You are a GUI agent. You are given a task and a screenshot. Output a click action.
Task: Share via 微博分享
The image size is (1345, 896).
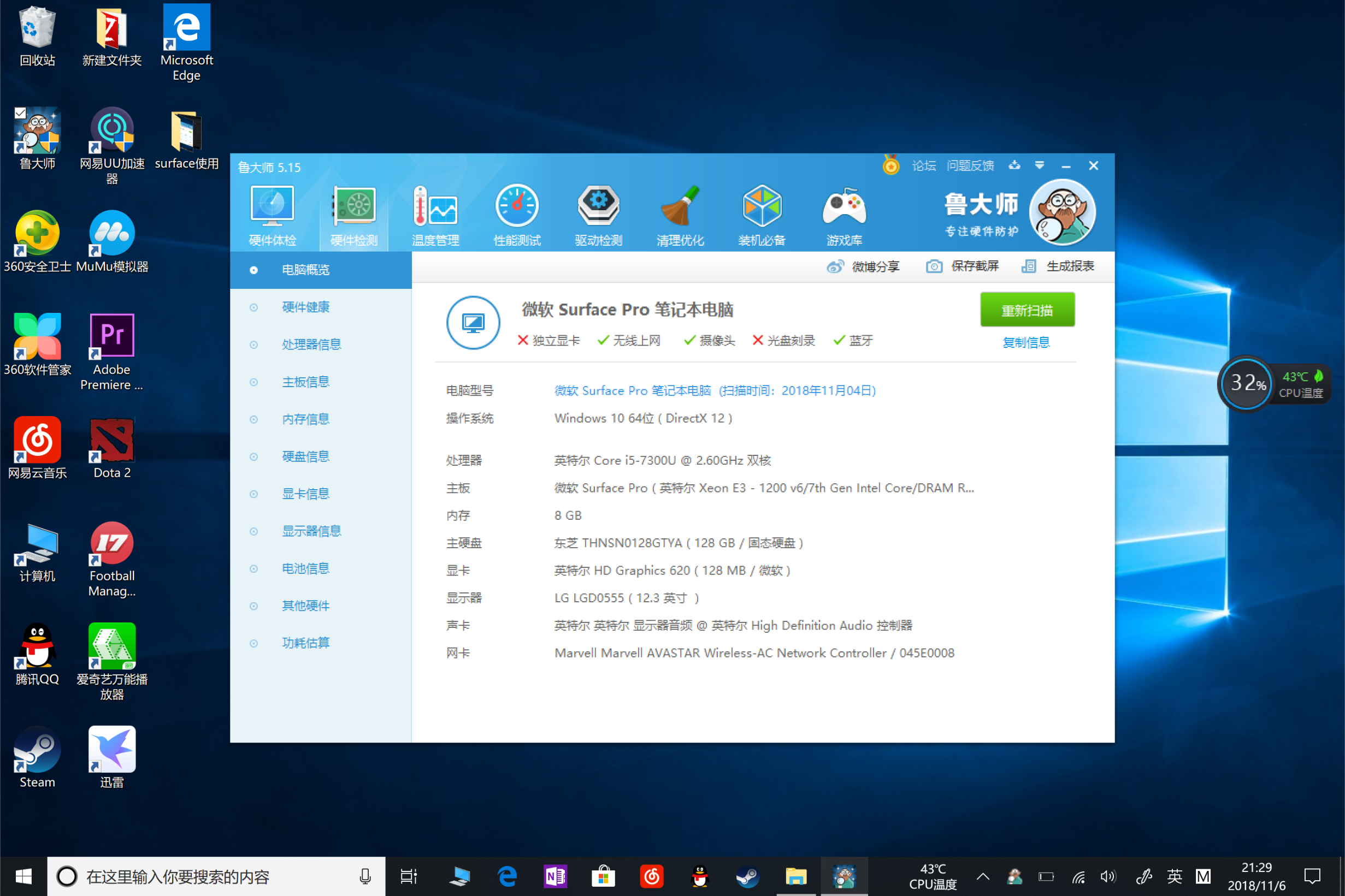tap(863, 266)
